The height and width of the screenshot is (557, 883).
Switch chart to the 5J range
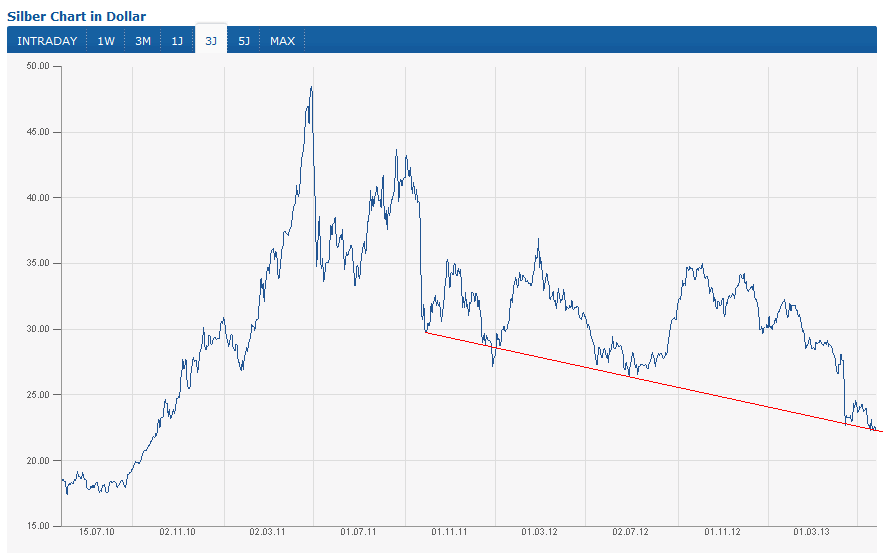[x=245, y=41]
